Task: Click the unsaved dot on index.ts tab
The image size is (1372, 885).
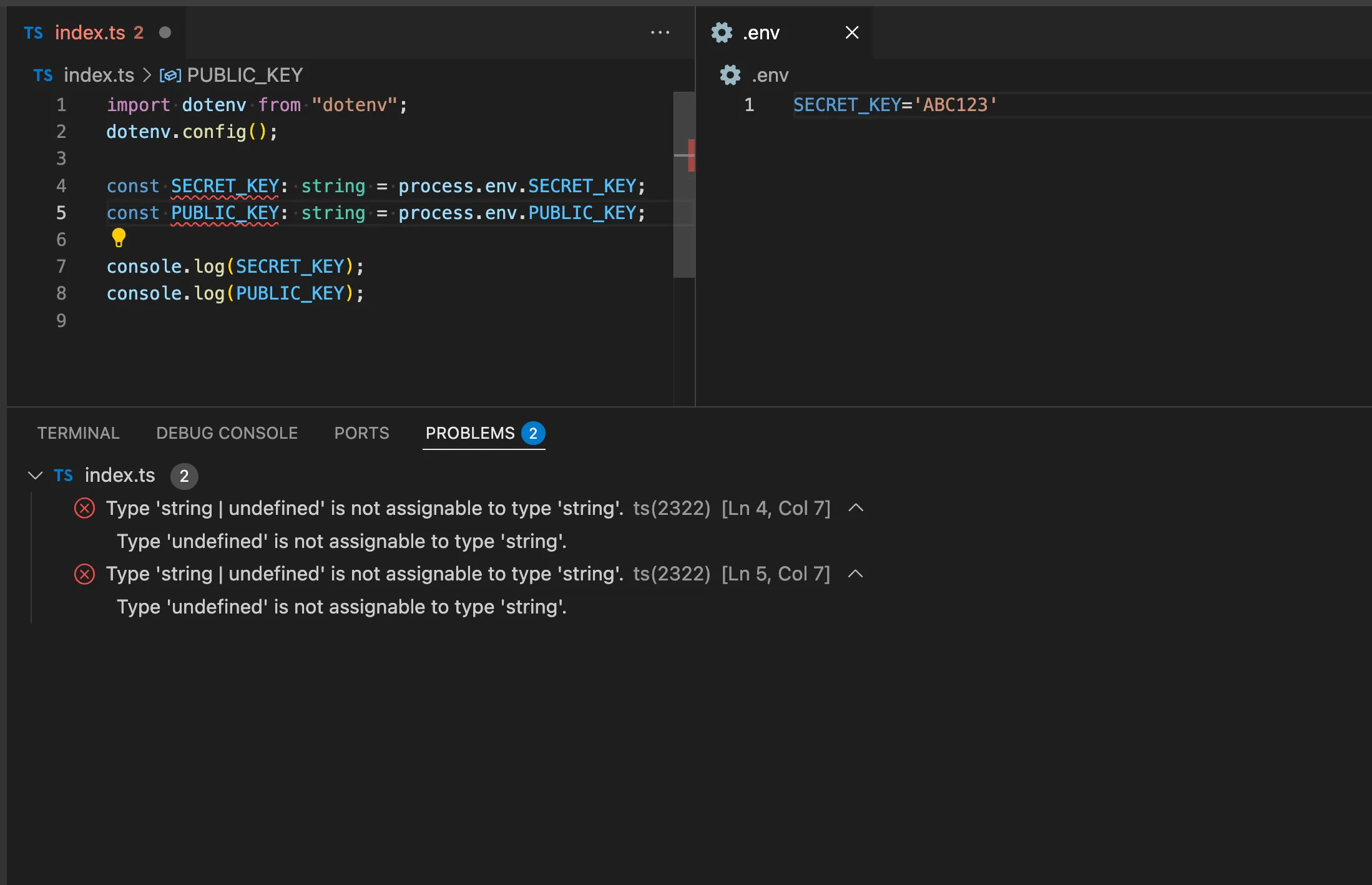Action: coord(165,32)
